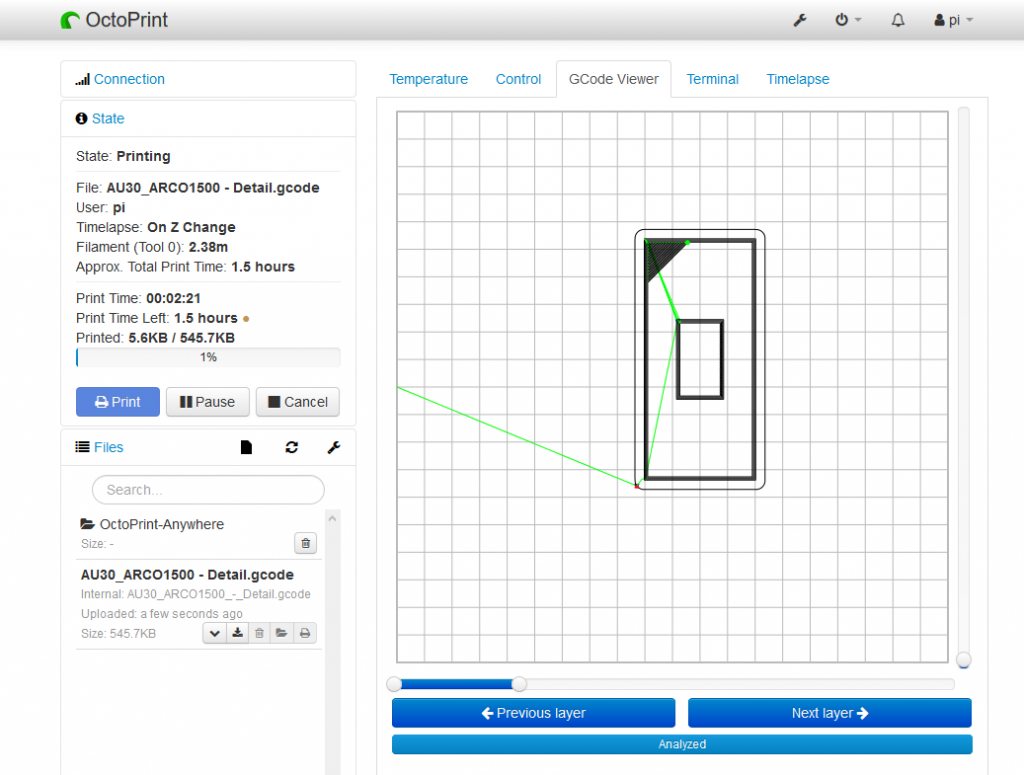The height and width of the screenshot is (775, 1024).
Task: Click the State info icon
Action: click(82, 118)
